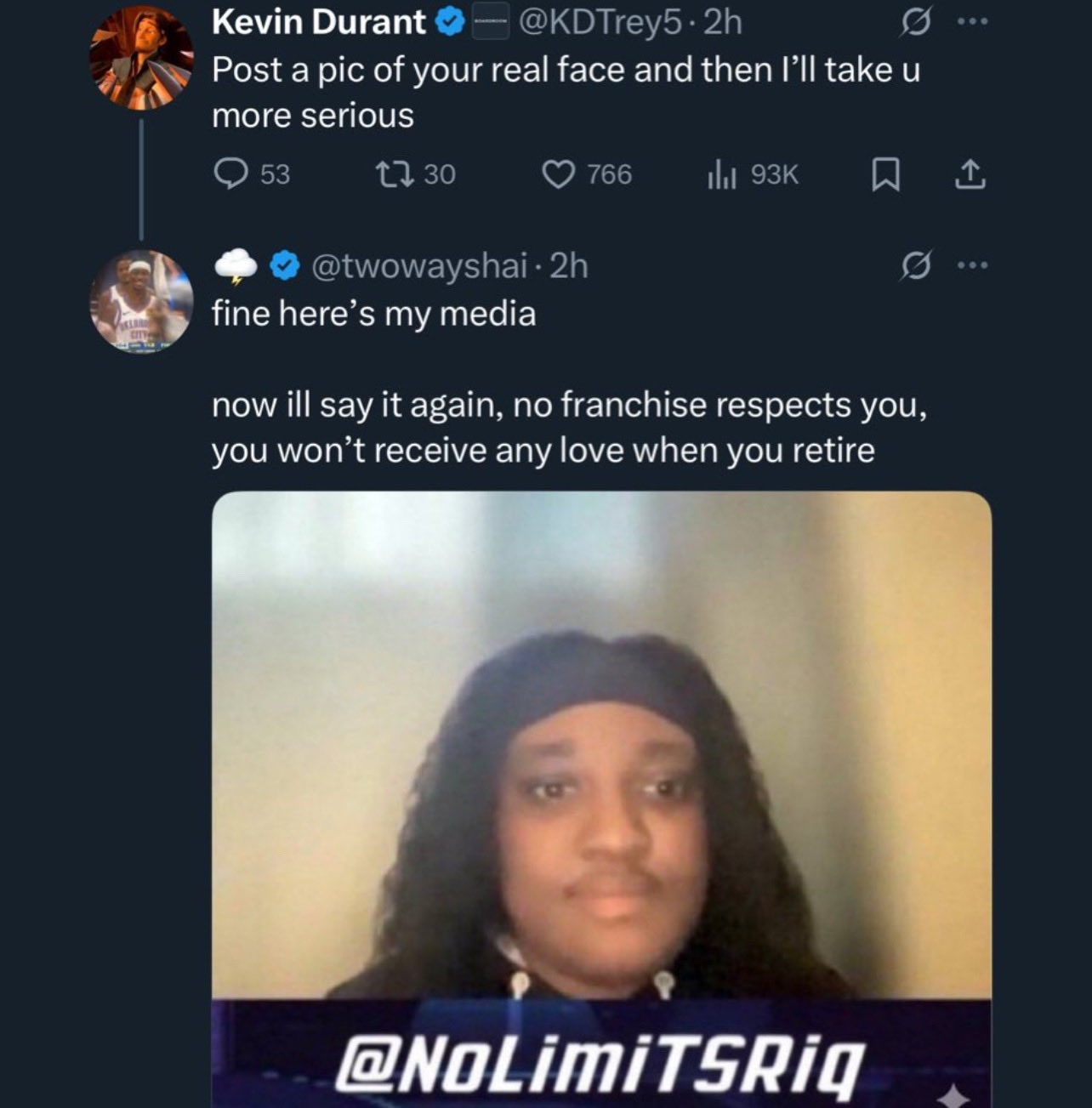Expand the three-dot menu on @twowayshai's reply
Screen dimensions: 1092x1108
point(970,266)
